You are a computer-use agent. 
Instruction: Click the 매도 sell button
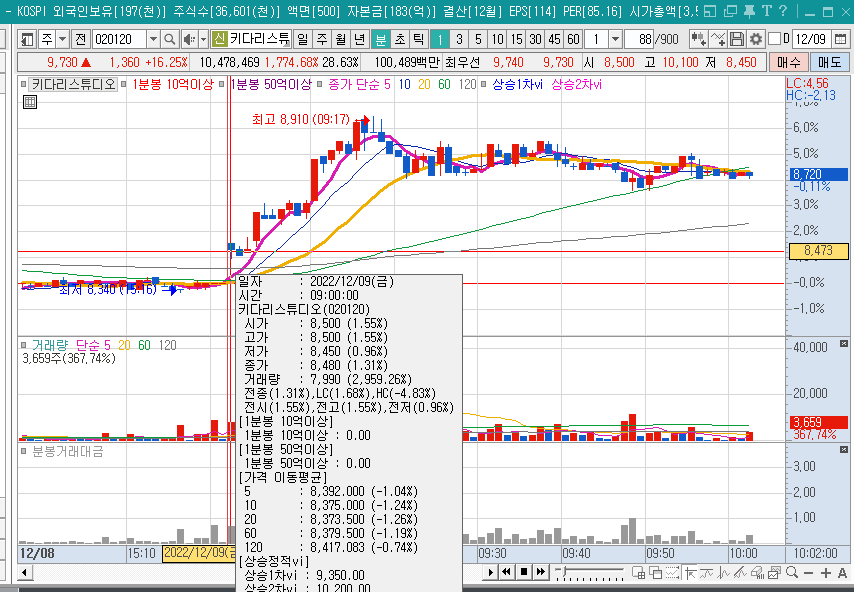pyautogui.click(x=829, y=62)
